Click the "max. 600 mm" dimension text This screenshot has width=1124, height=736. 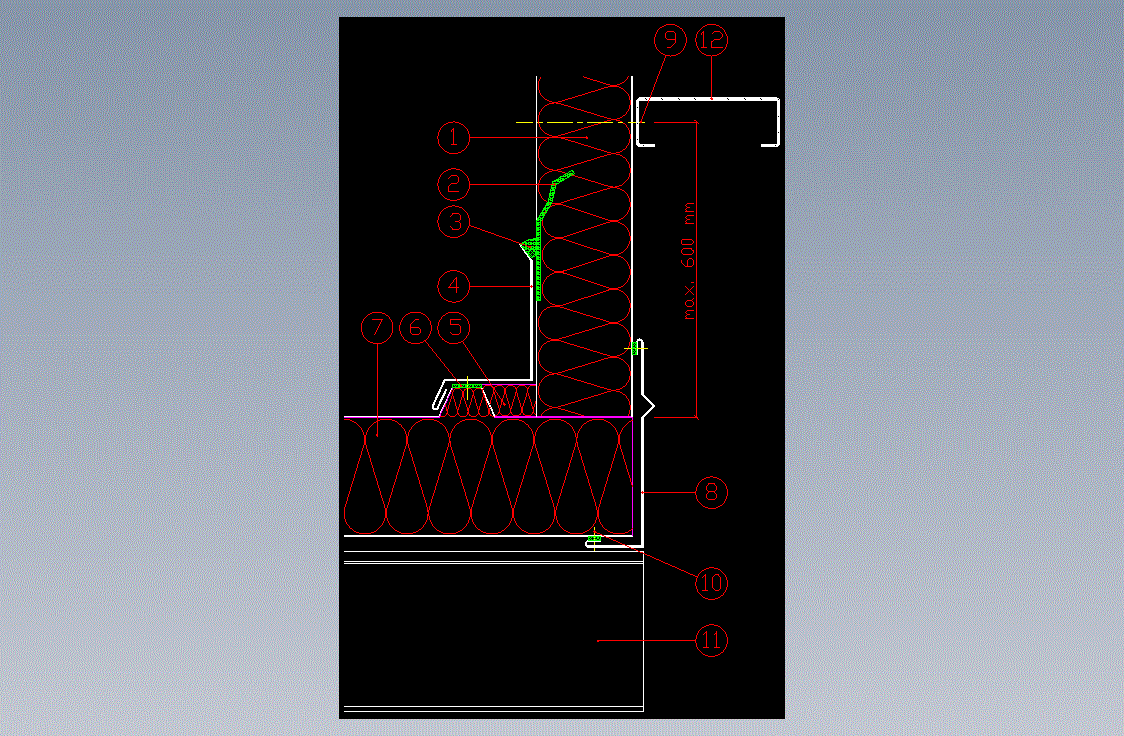[x=689, y=262]
